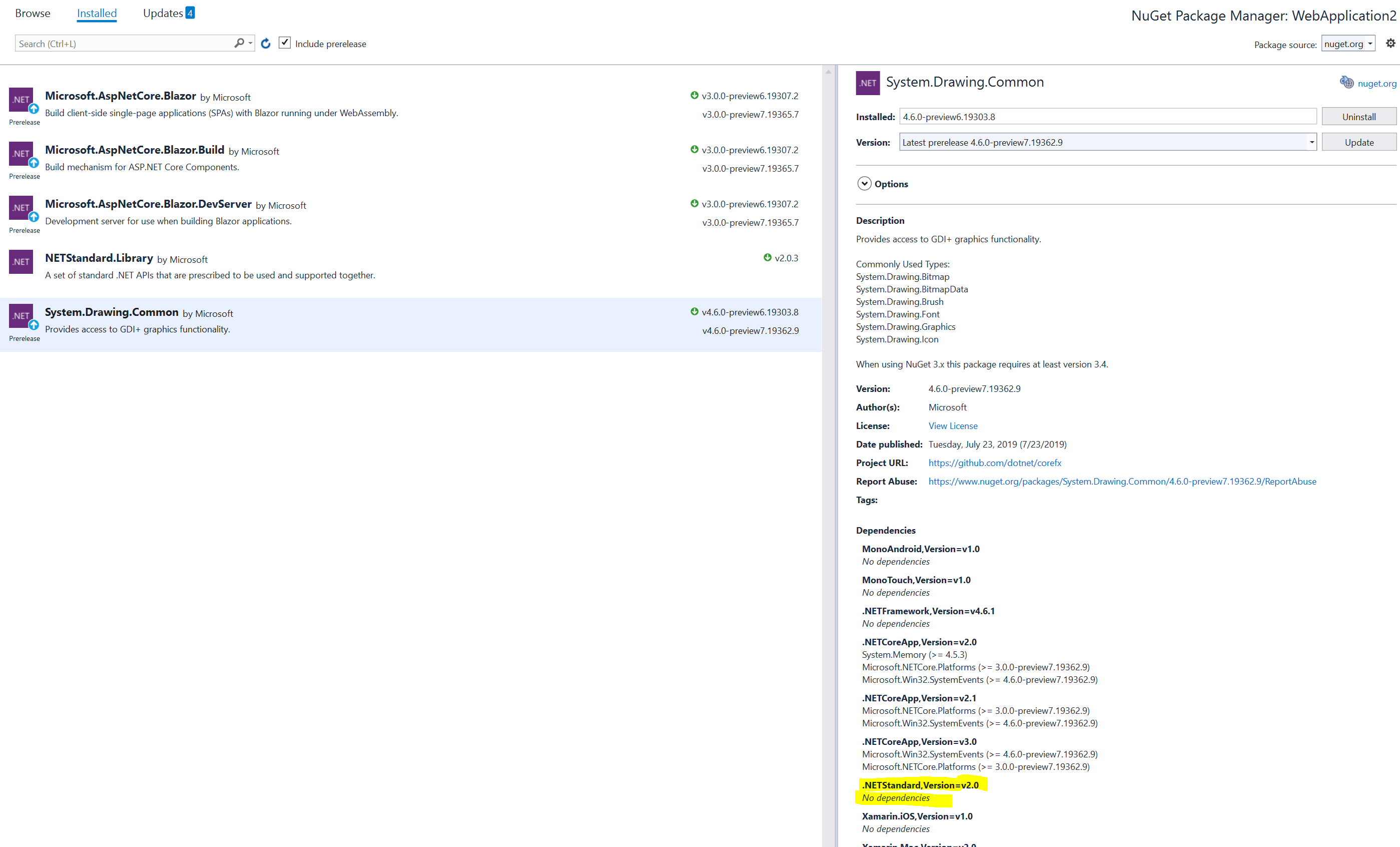Click the search magnifier icon
The height and width of the screenshot is (847, 1400).
(x=239, y=43)
